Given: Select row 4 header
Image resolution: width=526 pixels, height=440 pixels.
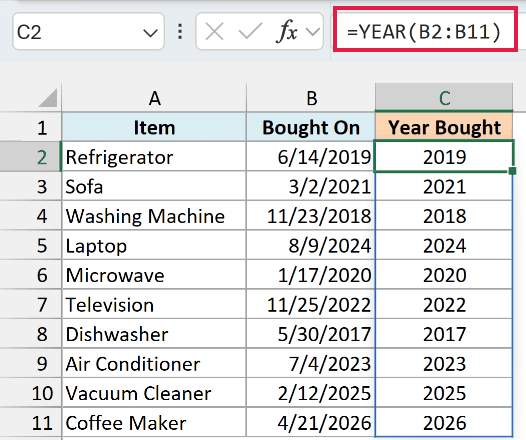Looking at the screenshot, I should [x=31, y=216].
